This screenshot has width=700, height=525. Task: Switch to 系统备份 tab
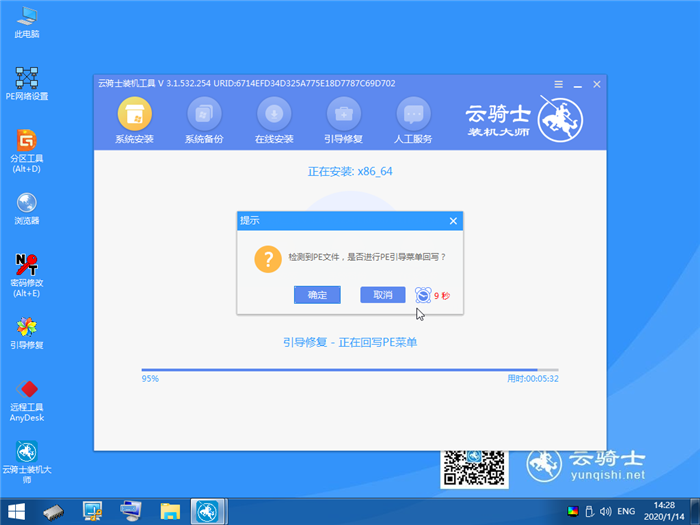(x=204, y=121)
